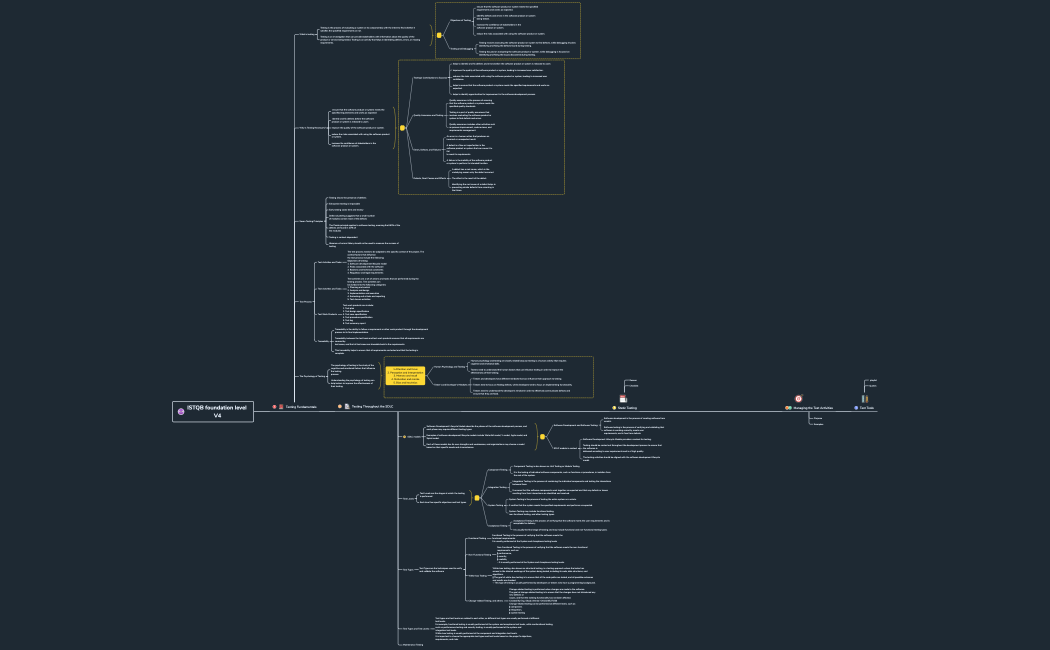
Task: Click the icon beside Testing Throughout the SDLC
Action: click(x=346, y=407)
